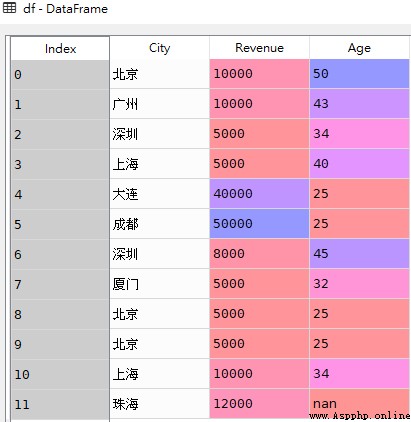The width and height of the screenshot is (411, 422).
Task: Select the City cell 厦门
Action: (159, 284)
